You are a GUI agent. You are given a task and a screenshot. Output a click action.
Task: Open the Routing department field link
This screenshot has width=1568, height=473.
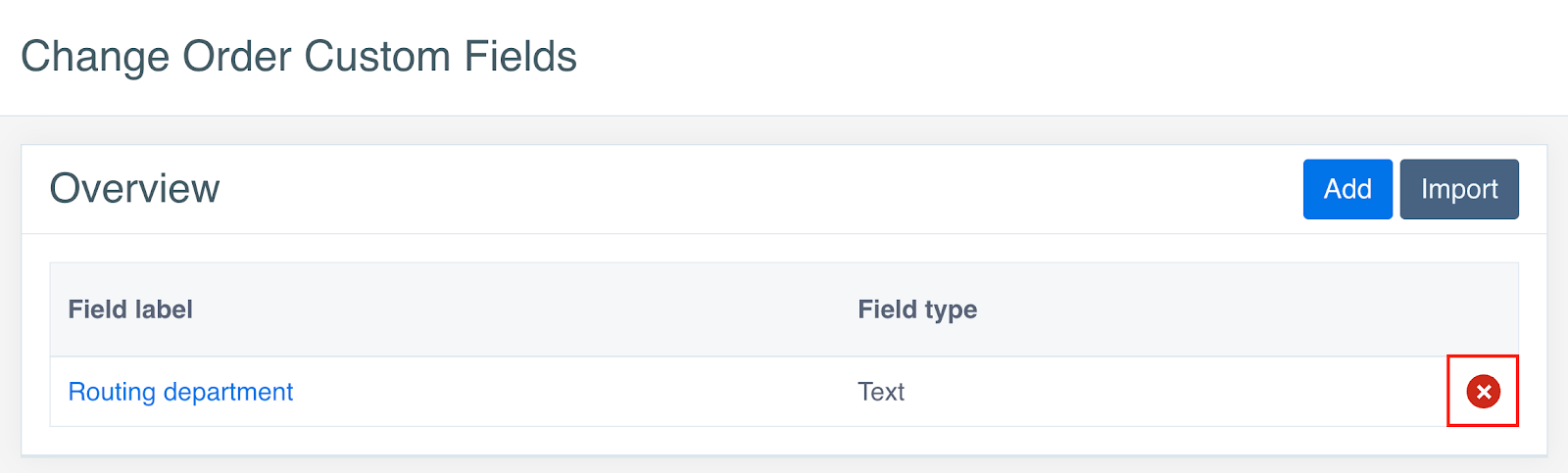180,392
